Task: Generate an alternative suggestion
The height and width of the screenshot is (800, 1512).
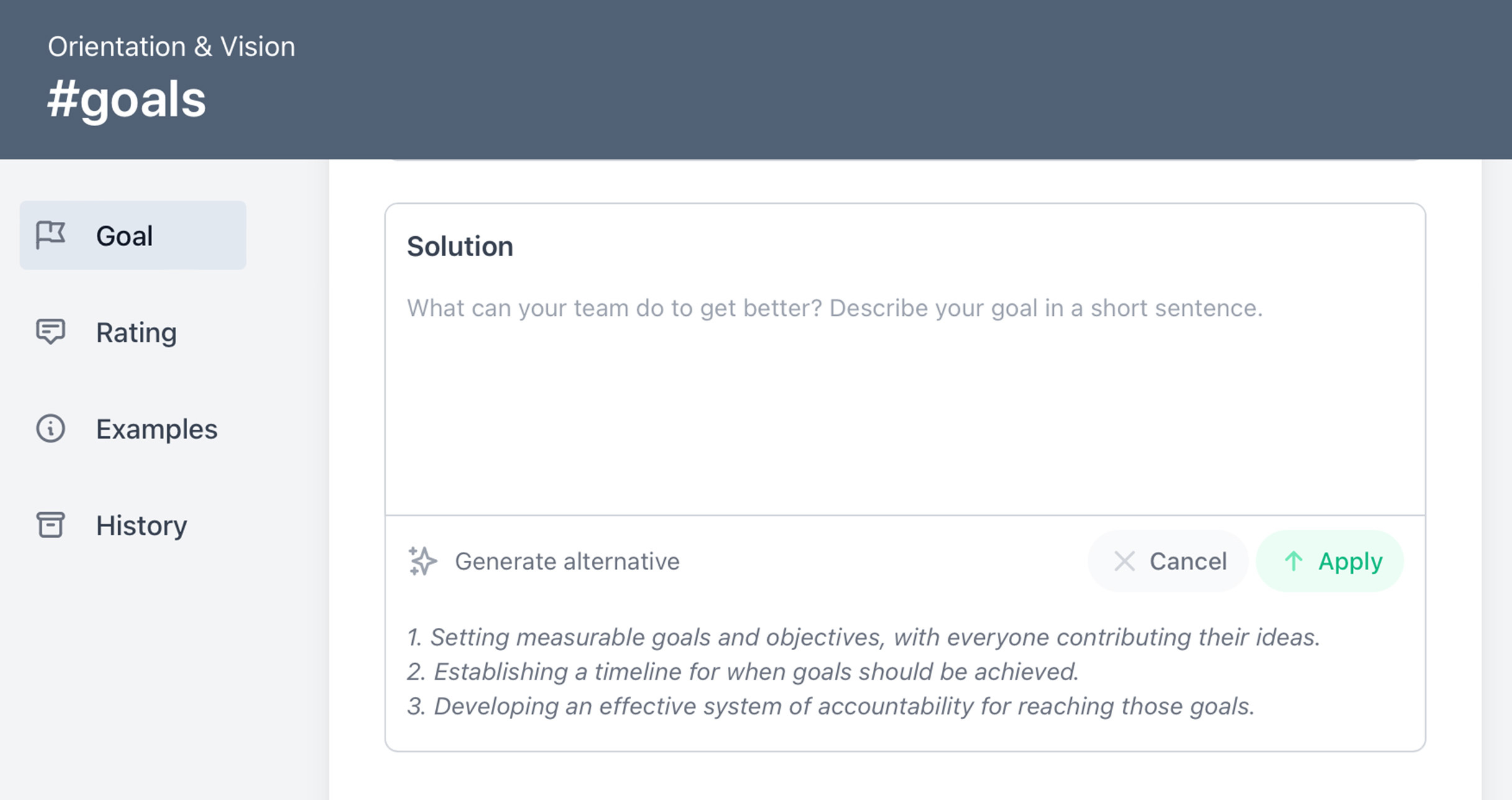Action: 544,561
